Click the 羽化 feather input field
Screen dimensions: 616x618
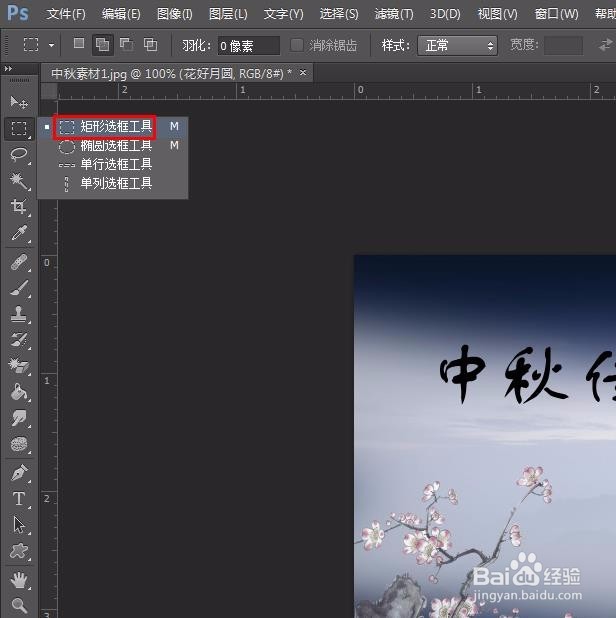[x=249, y=46]
